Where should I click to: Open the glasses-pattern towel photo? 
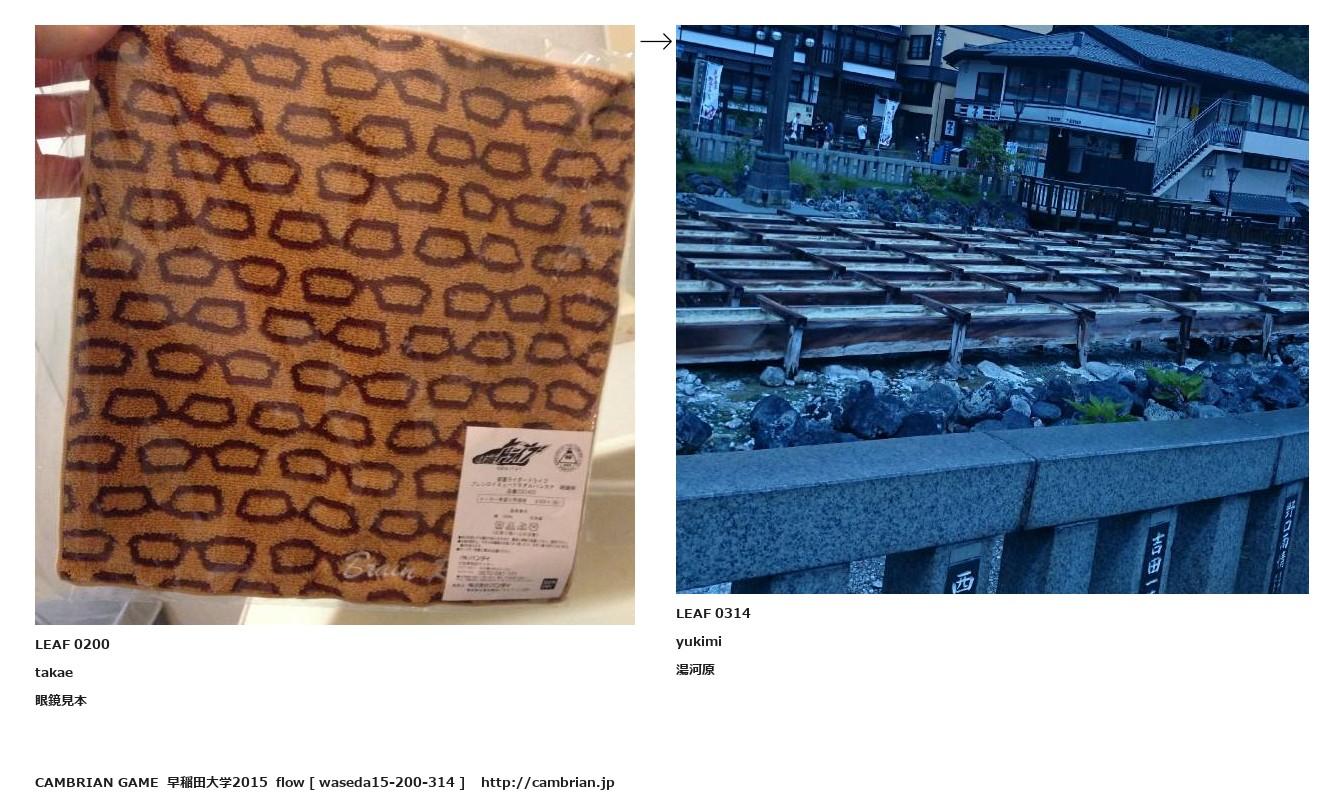(x=335, y=325)
